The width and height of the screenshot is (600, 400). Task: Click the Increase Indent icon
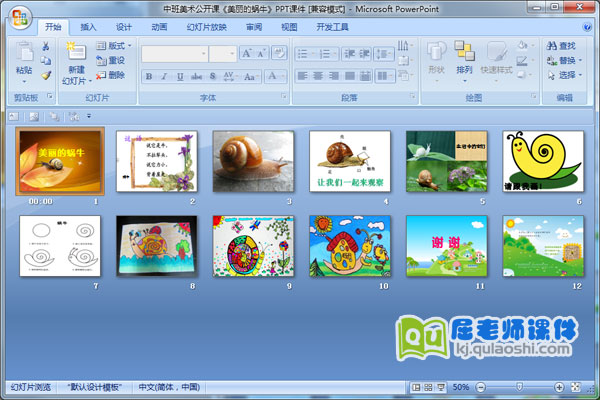coord(364,54)
